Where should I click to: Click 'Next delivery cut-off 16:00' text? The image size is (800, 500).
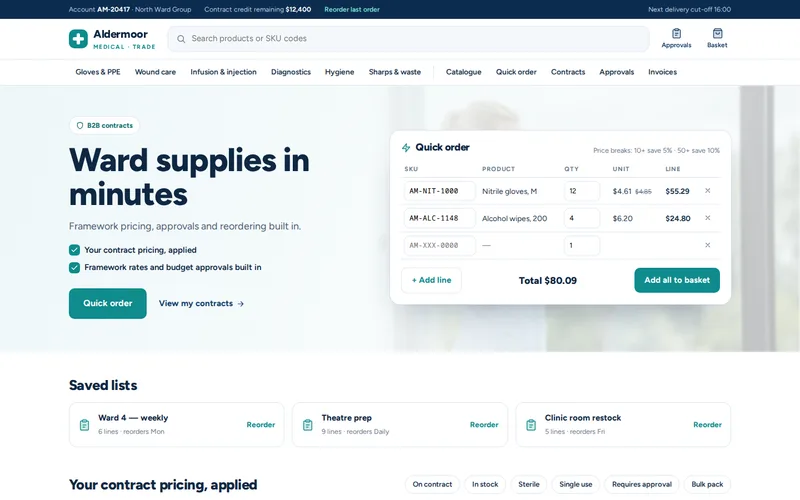(x=689, y=9)
